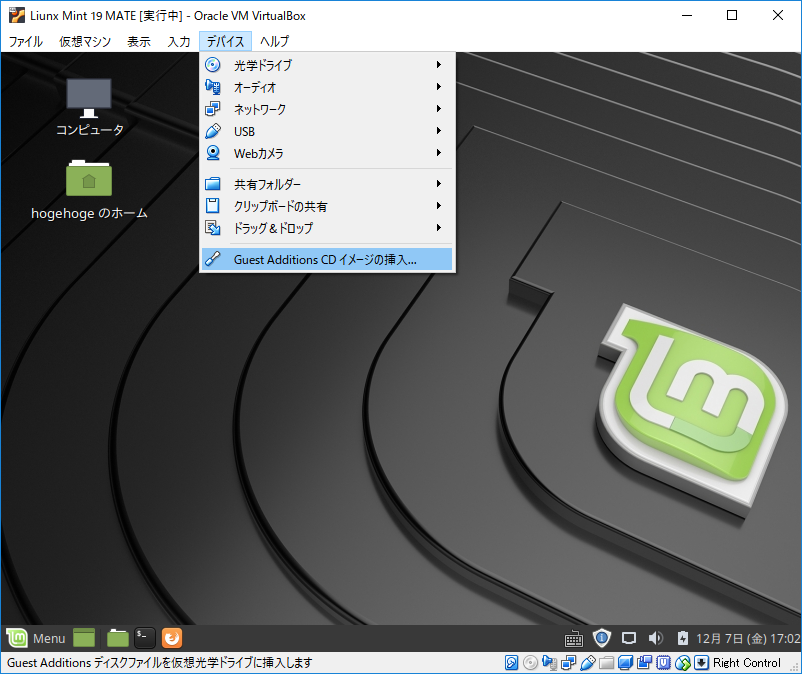Viewport: 802px width, 674px height.
Task: Open the ヘルプ menu
Action: coord(274,41)
